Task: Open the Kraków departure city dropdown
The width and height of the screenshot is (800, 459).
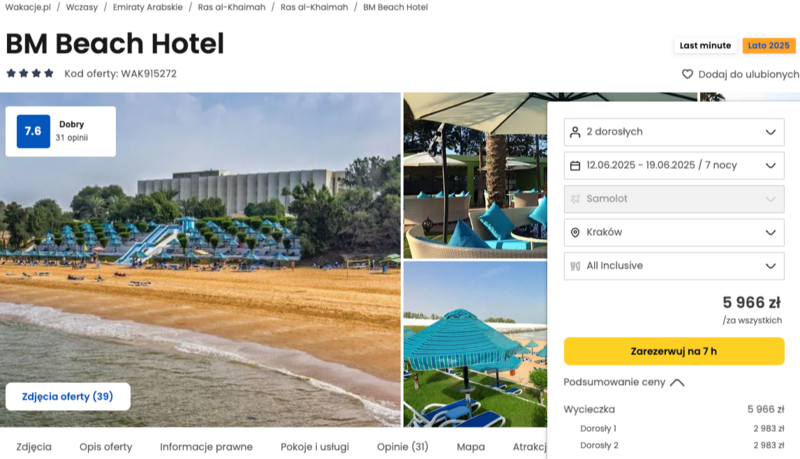Action: coord(674,233)
